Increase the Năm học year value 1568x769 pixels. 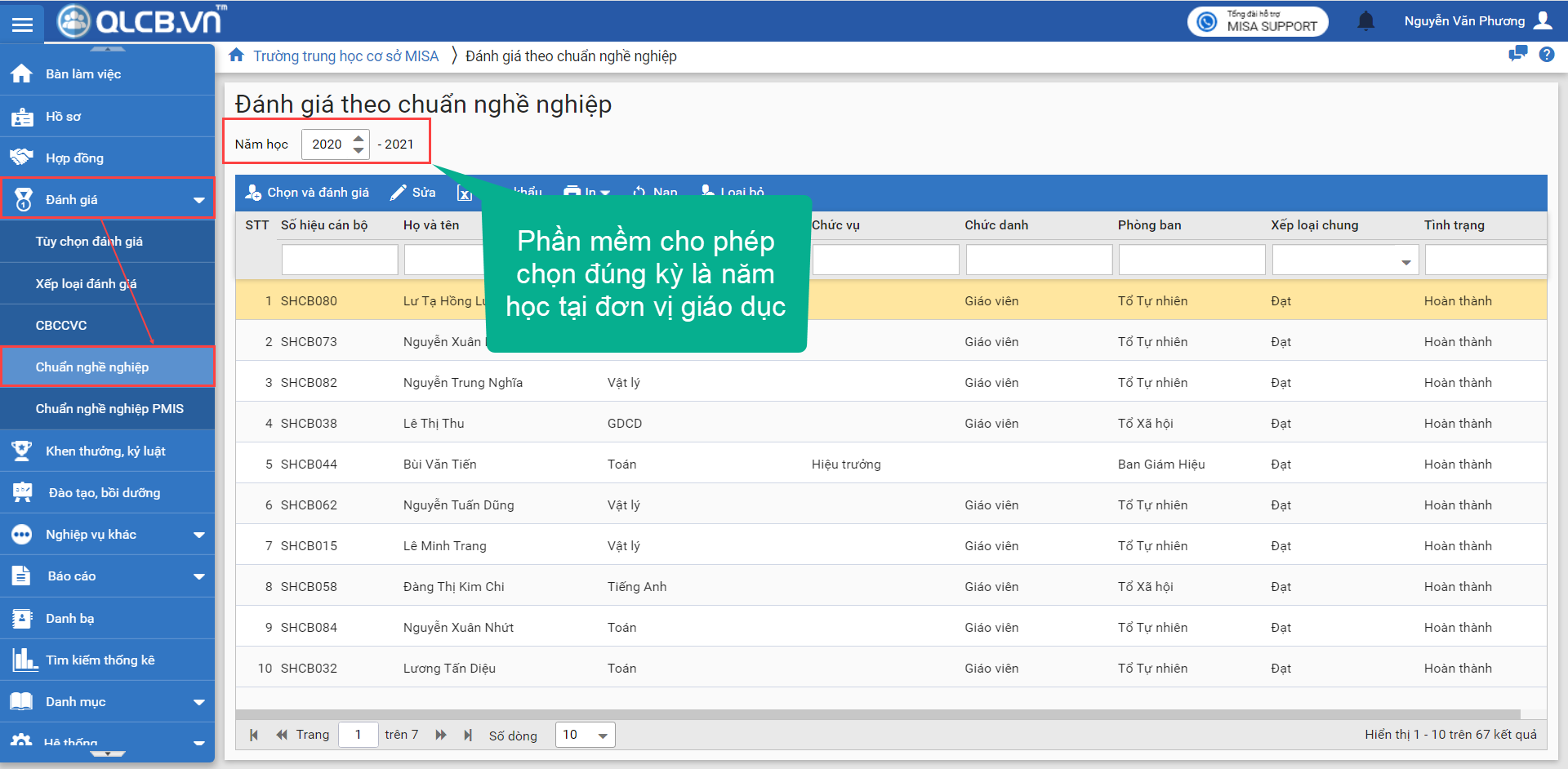(x=359, y=138)
